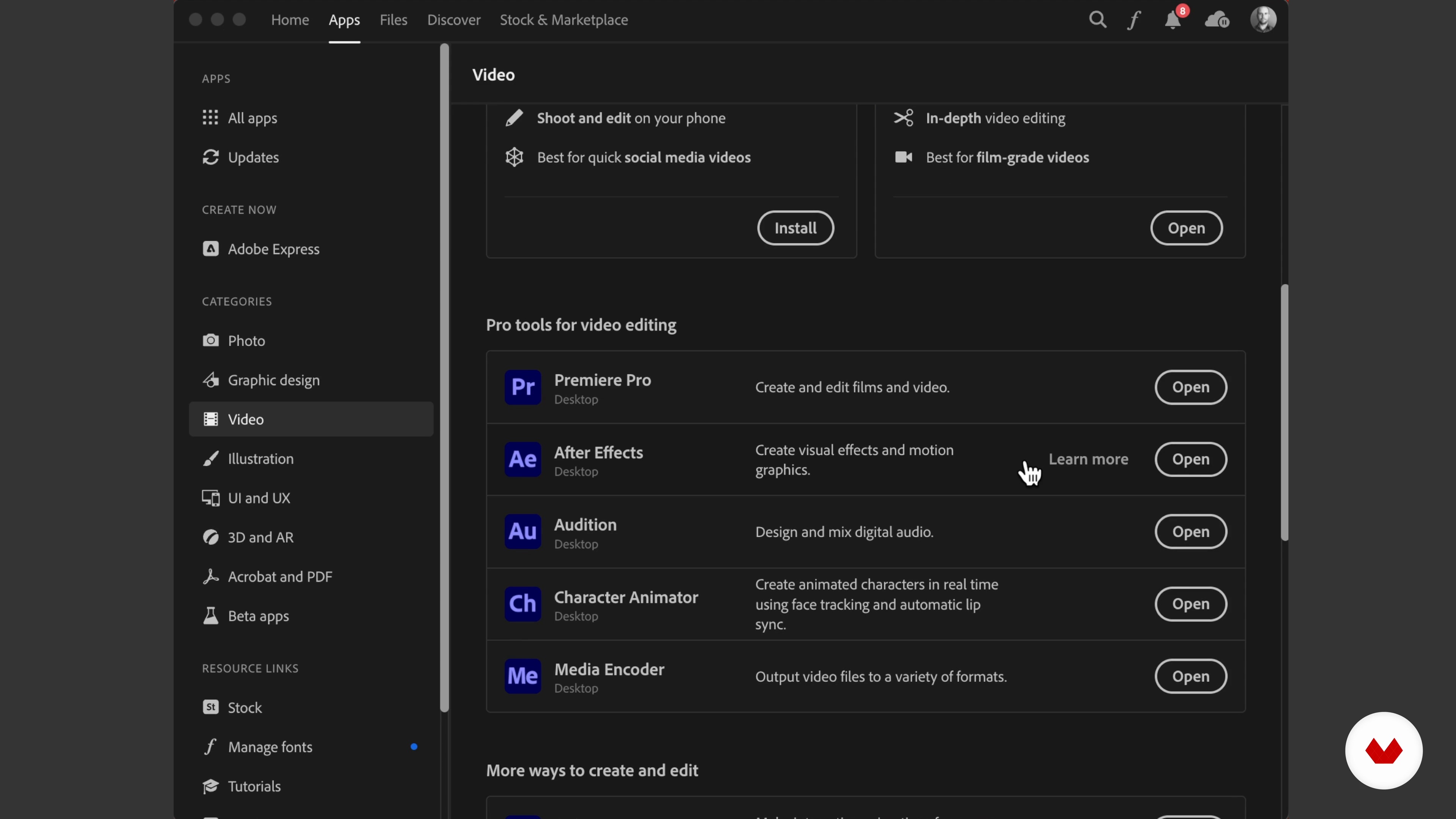The image size is (1456, 819).
Task: Click the Graphic design sidebar icon
Action: 210,380
